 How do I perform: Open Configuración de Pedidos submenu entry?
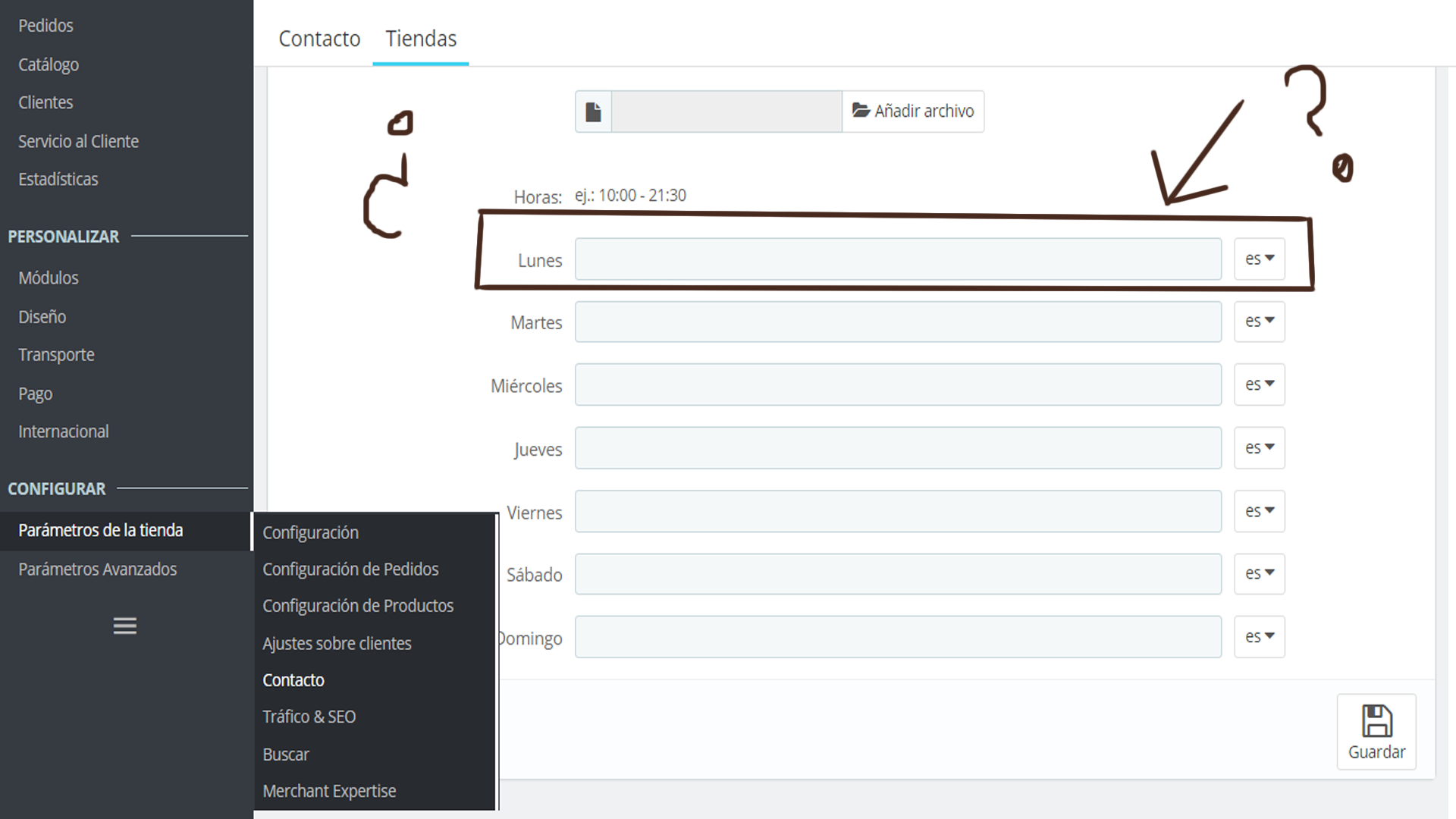click(x=350, y=569)
